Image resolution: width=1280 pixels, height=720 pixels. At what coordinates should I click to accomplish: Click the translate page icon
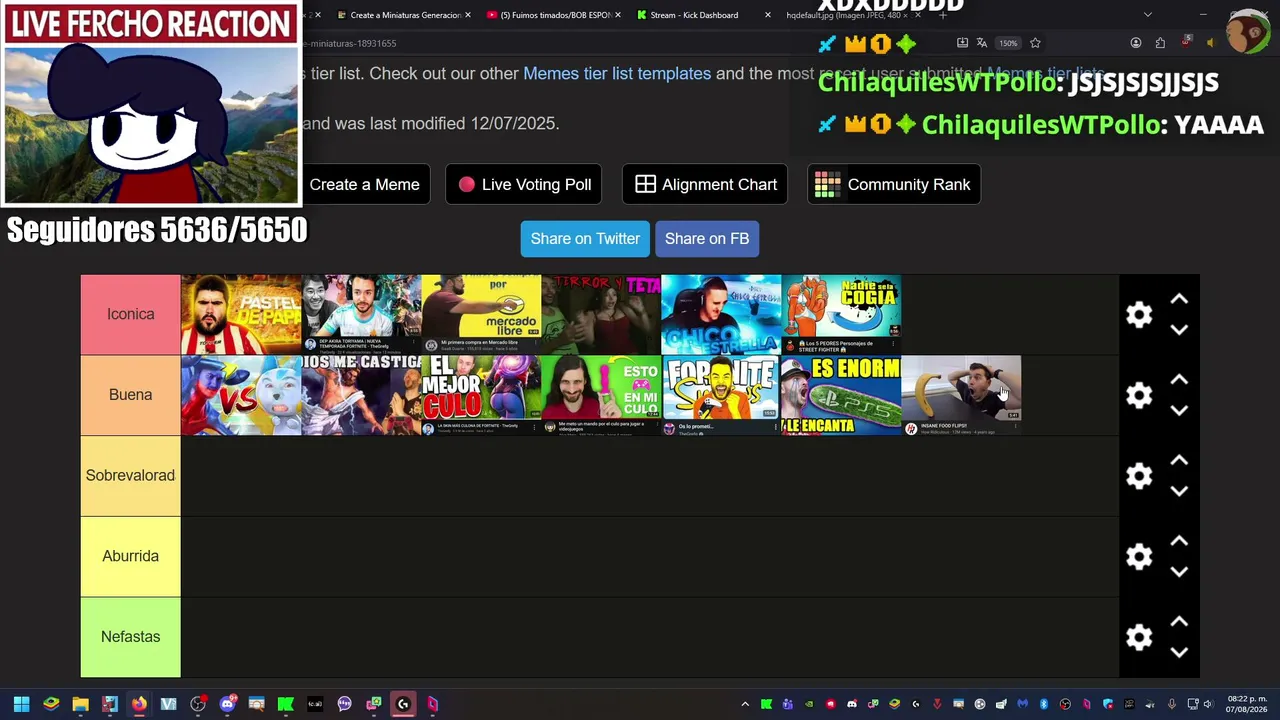(982, 43)
